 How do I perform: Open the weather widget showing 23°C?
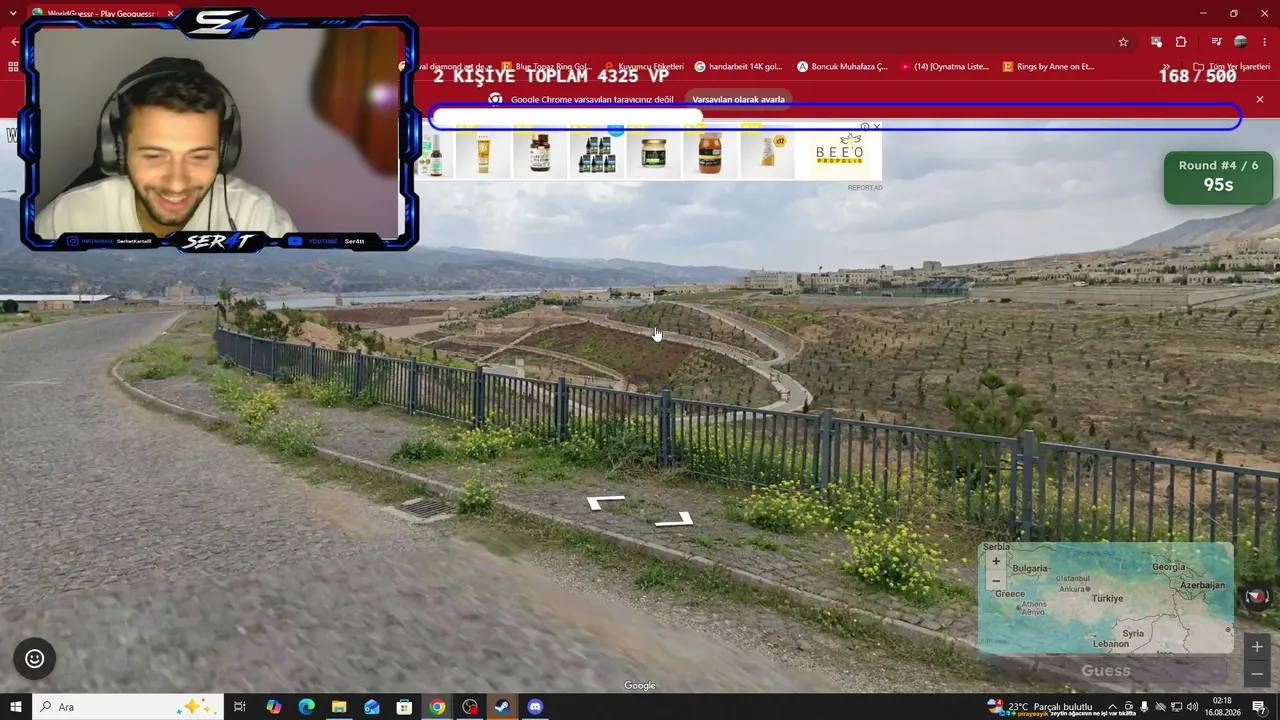[x=1040, y=707]
